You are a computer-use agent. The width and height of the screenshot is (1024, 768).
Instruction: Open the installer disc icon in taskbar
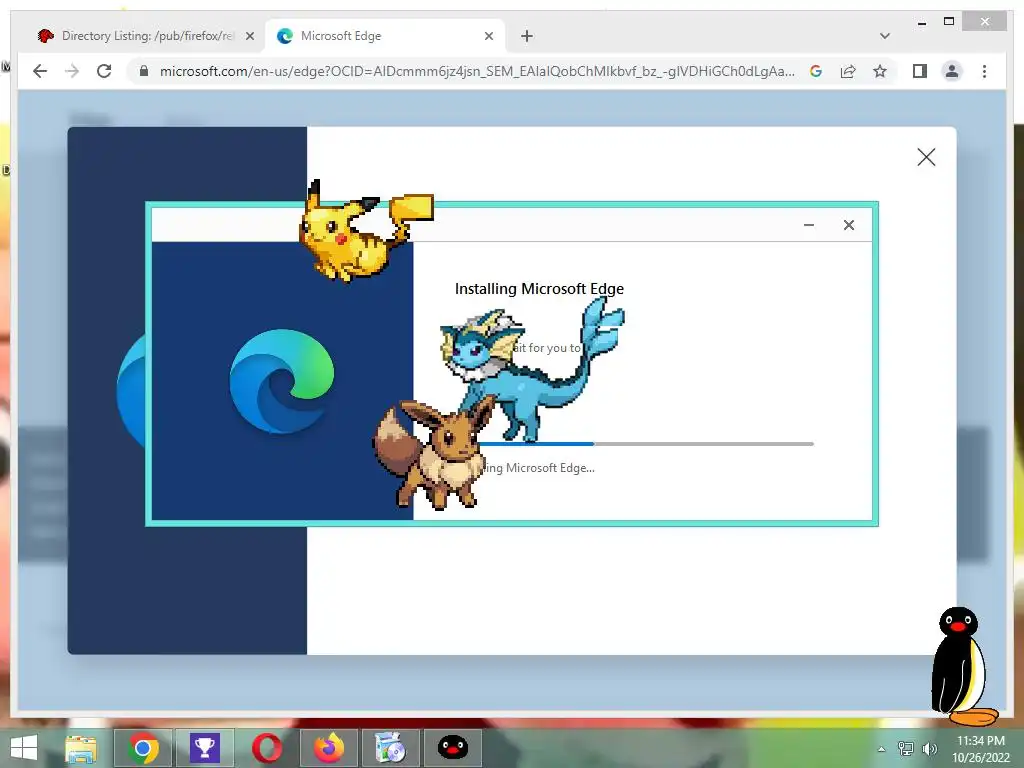[391, 748]
